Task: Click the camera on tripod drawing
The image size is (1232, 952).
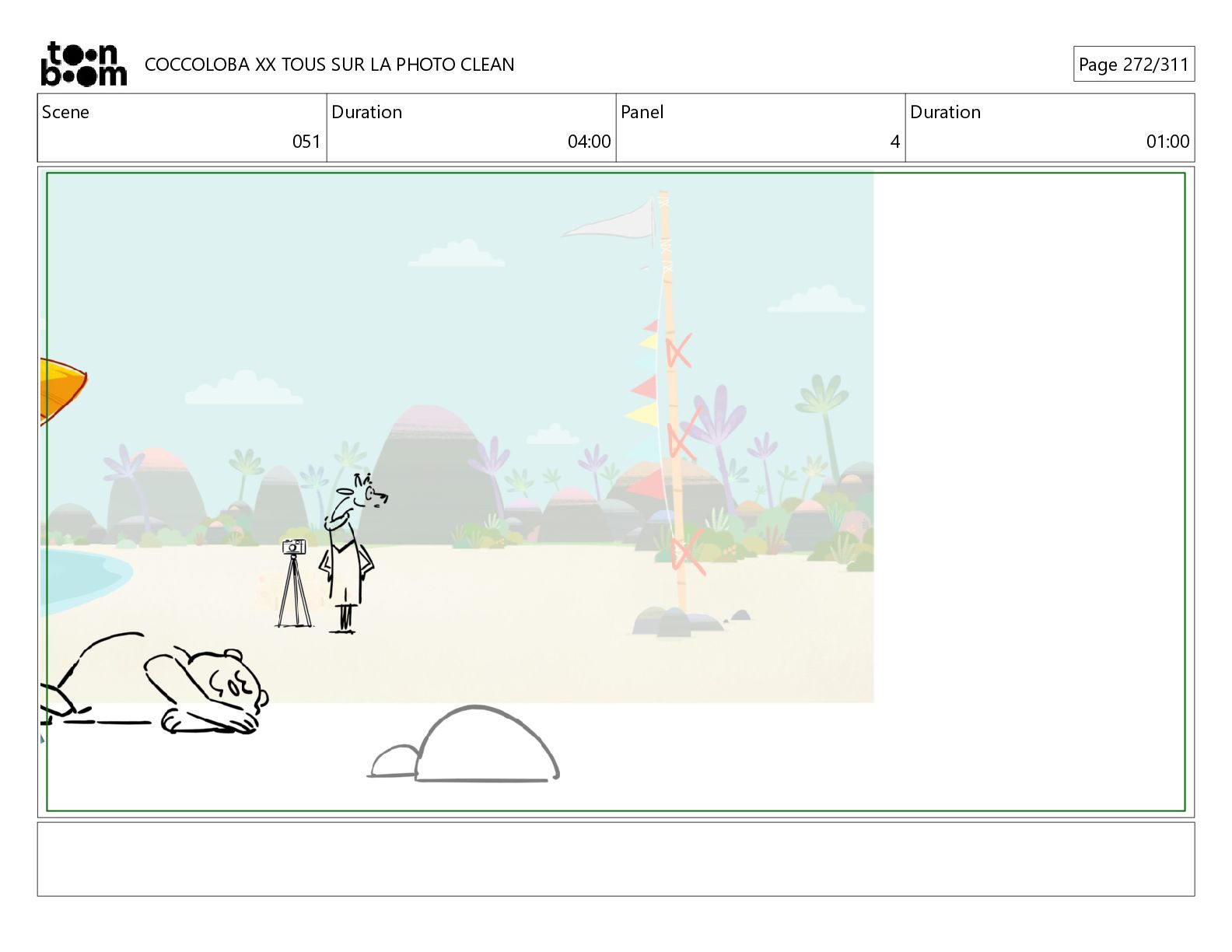Action: pyautogui.click(x=294, y=583)
